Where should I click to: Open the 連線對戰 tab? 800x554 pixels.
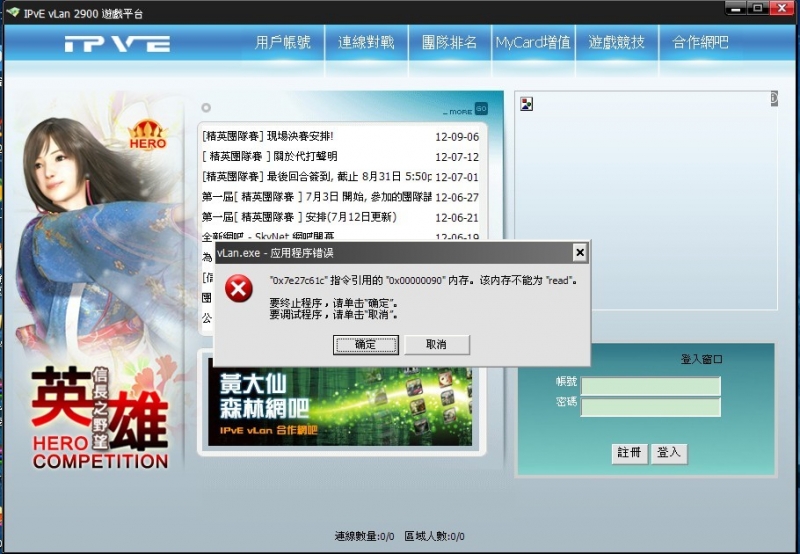pos(366,42)
